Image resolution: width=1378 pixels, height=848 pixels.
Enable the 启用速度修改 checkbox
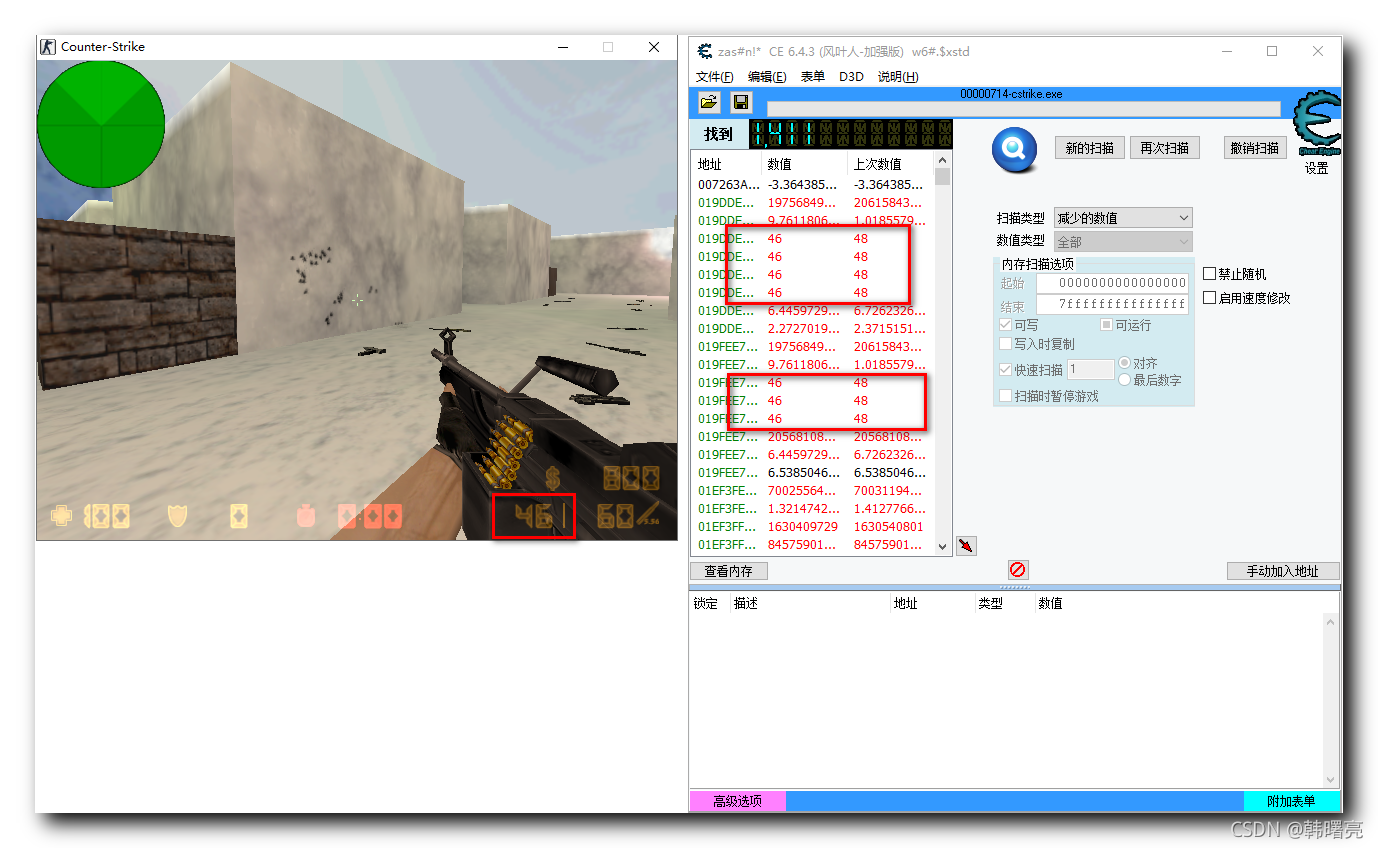(1209, 298)
